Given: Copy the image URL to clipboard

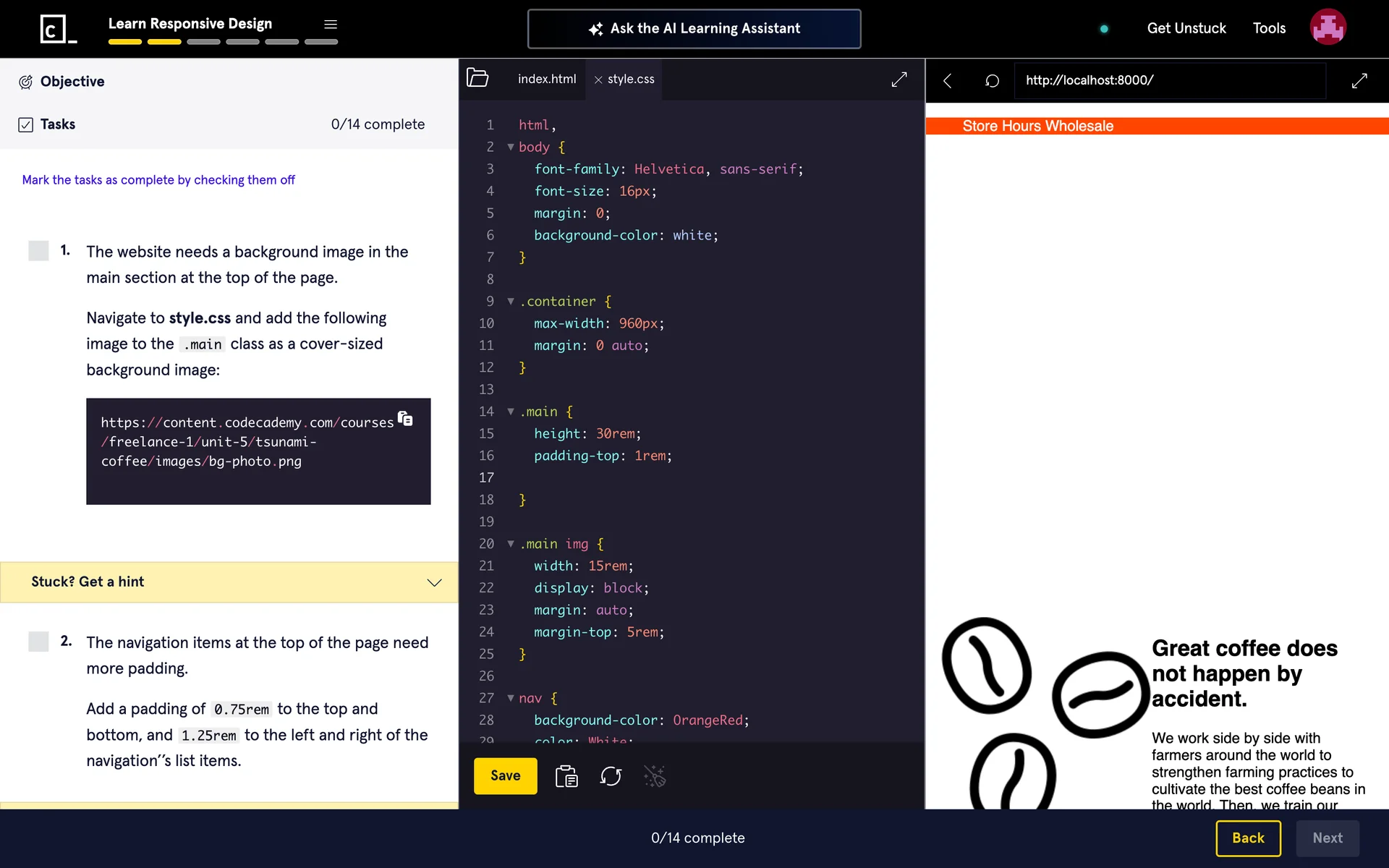Looking at the screenshot, I should (x=406, y=419).
